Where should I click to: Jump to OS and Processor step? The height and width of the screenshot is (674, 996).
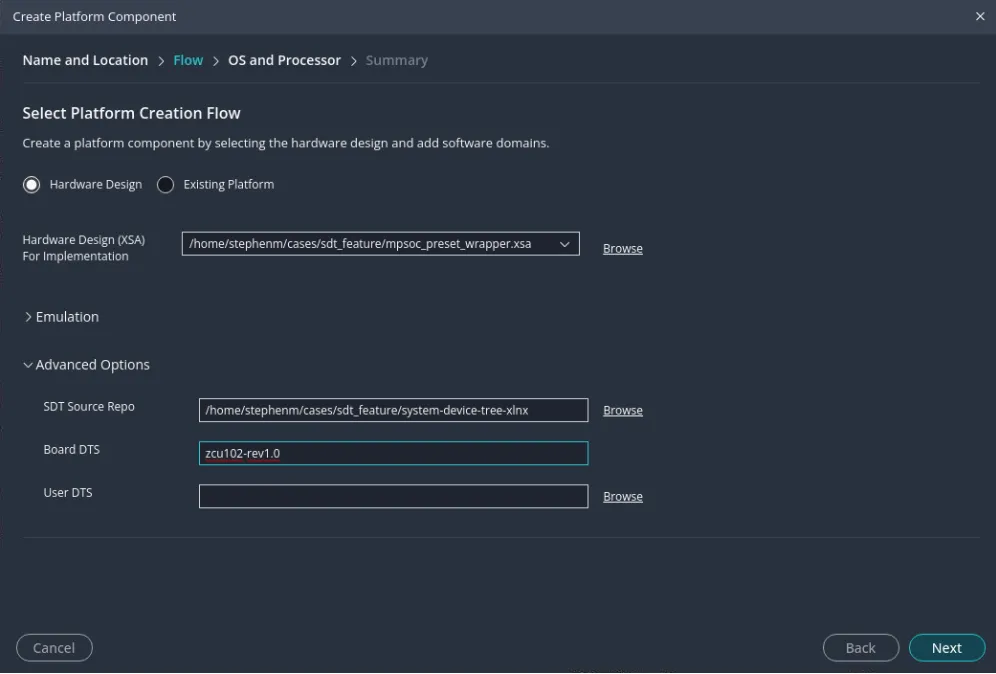(x=284, y=61)
